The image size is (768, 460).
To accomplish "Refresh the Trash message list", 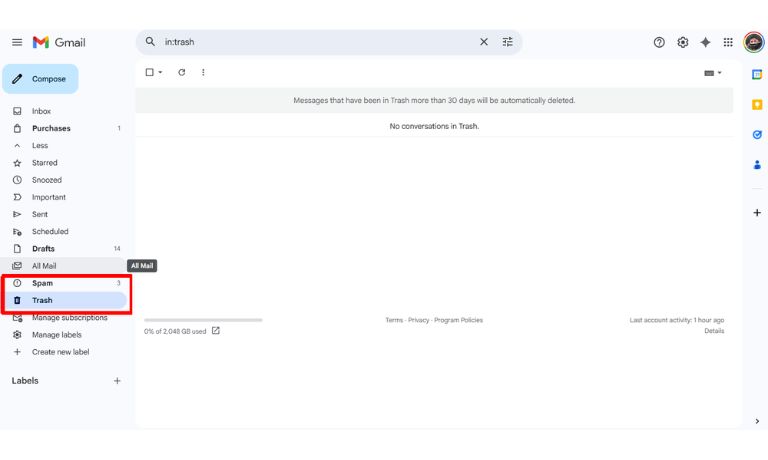I will (181, 72).
